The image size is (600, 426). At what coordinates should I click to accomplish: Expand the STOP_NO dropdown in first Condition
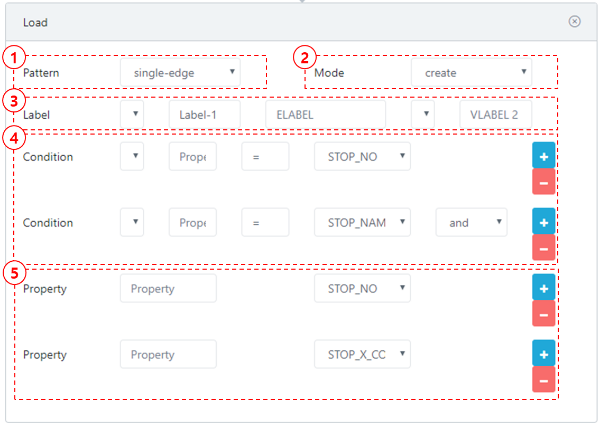pyautogui.click(x=361, y=156)
